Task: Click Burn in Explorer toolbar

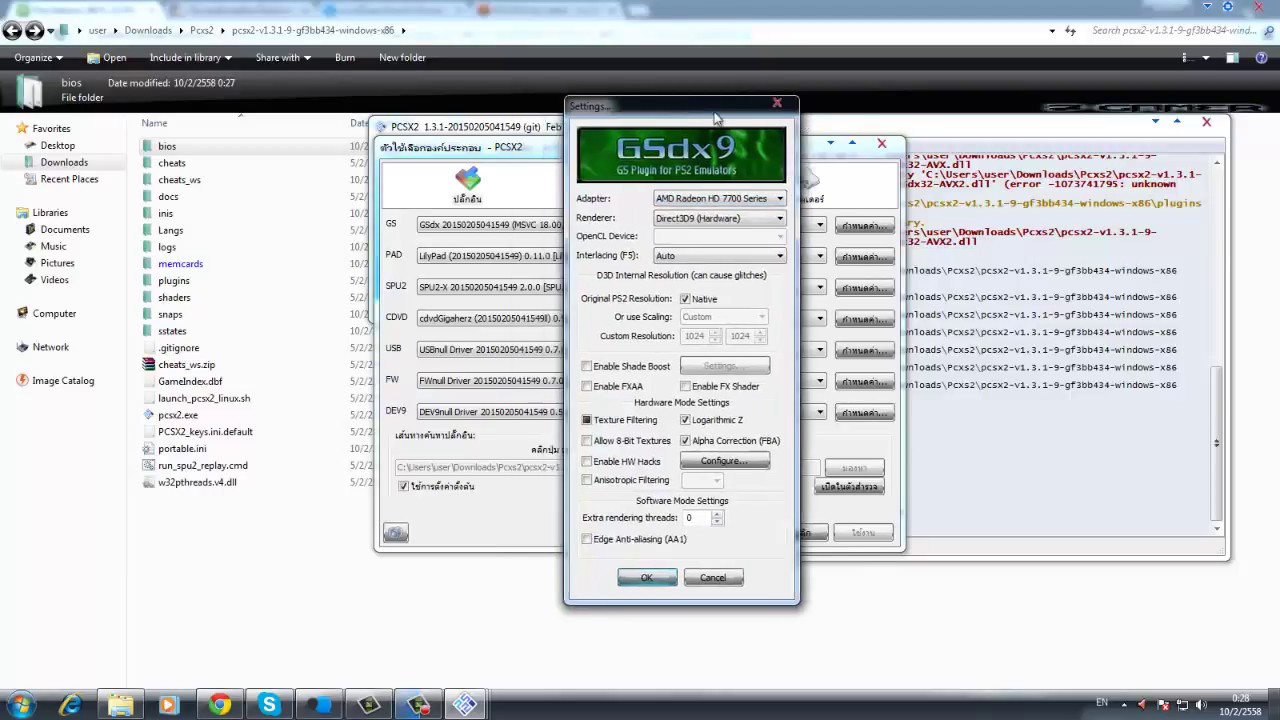Action: coord(345,58)
